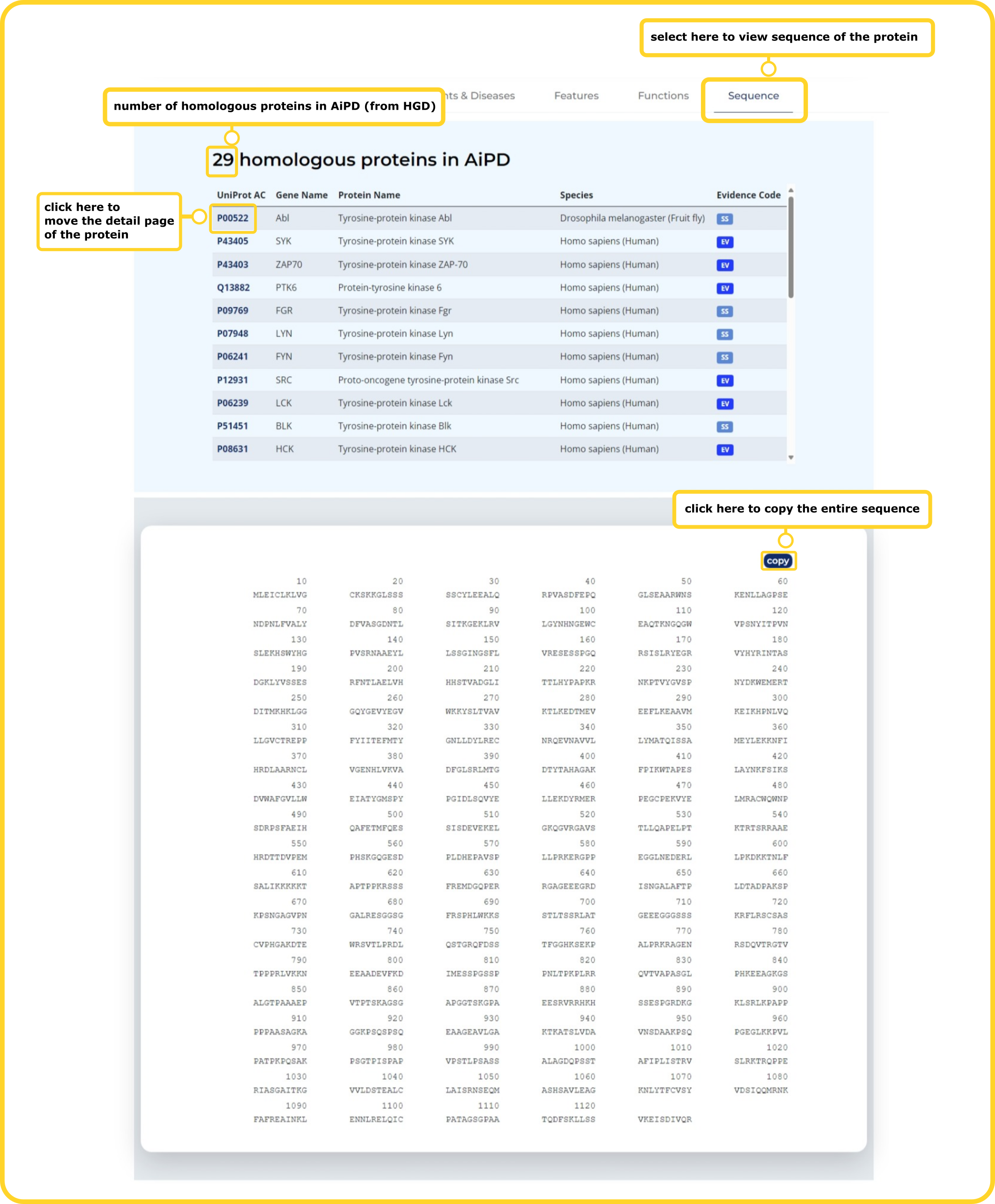Image resolution: width=995 pixels, height=1204 pixels.
Task: Click 'Proto-oncogene tyrosine-protein kinase Src' cell
Action: click(x=428, y=380)
